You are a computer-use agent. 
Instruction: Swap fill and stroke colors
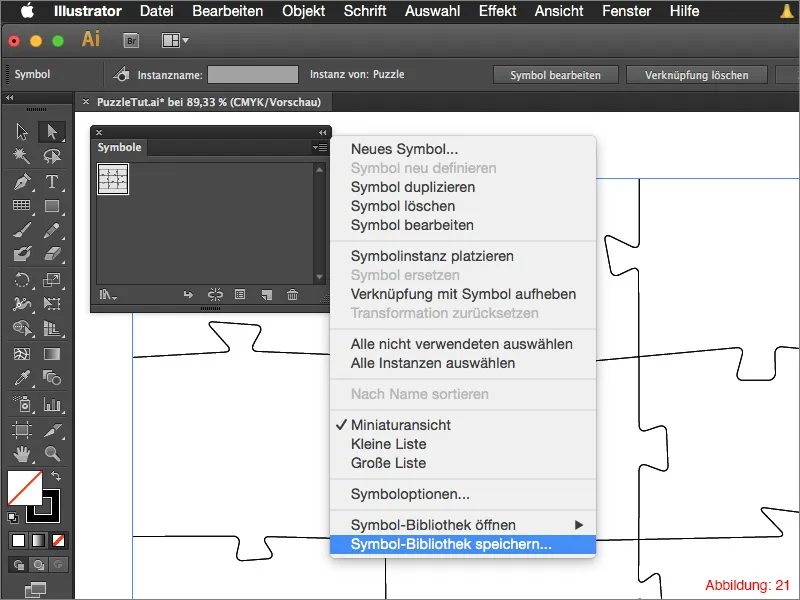click(56, 476)
